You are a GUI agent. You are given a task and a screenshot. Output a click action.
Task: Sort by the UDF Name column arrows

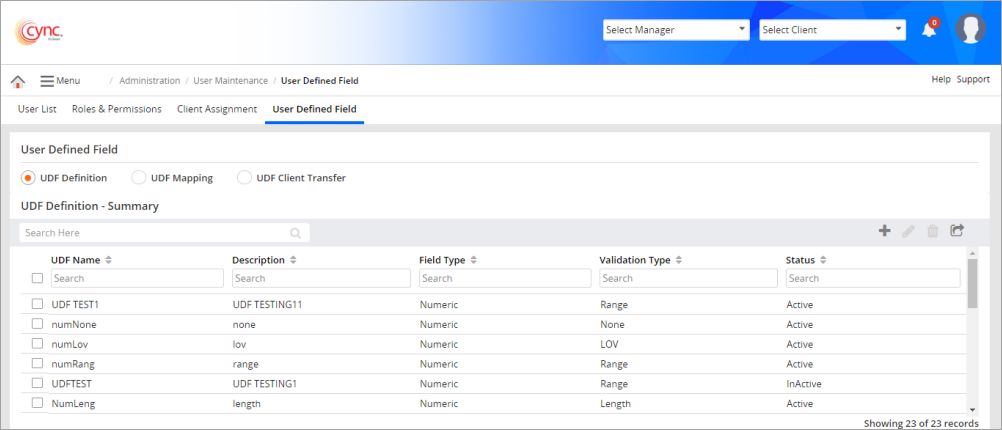click(x=108, y=260)
